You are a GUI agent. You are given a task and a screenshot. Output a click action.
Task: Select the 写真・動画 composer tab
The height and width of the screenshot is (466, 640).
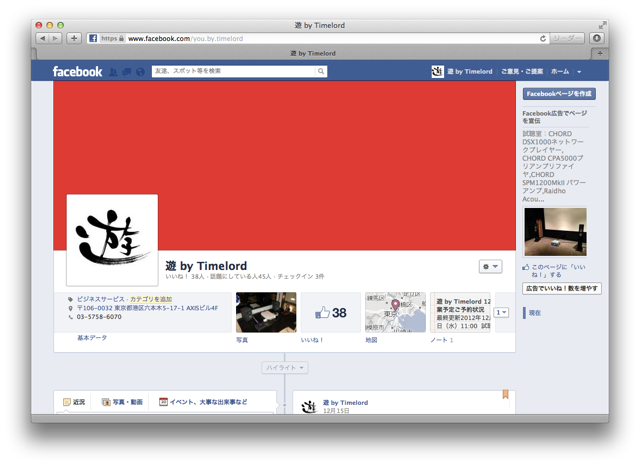coord(122,402)
